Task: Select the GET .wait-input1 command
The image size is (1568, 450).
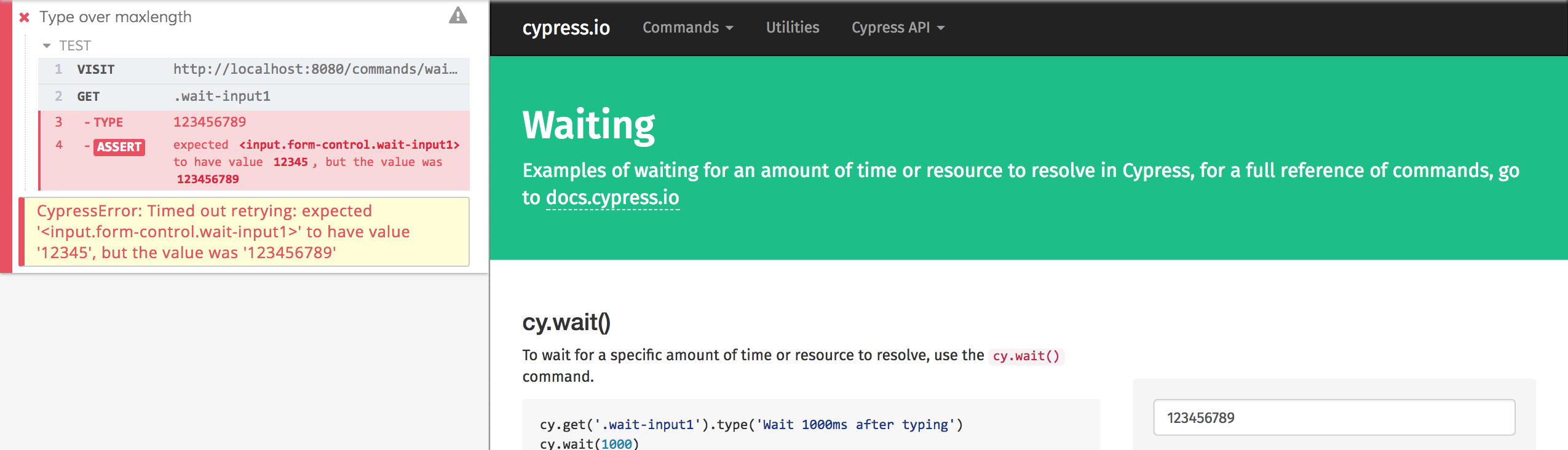Action: tap(254, 97)
